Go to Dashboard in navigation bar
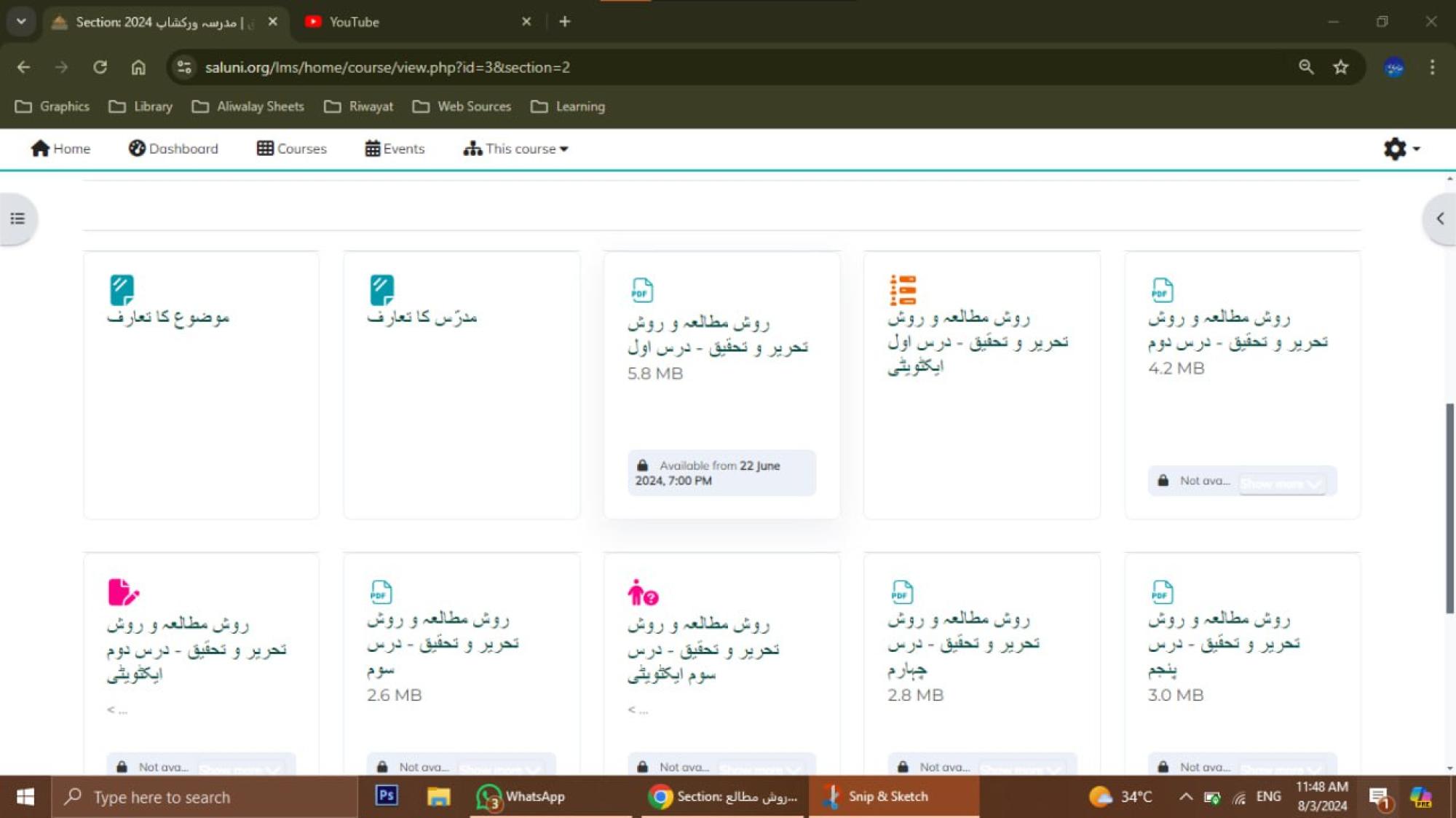Screen dimensions: 1456x818 pos(173,149)
